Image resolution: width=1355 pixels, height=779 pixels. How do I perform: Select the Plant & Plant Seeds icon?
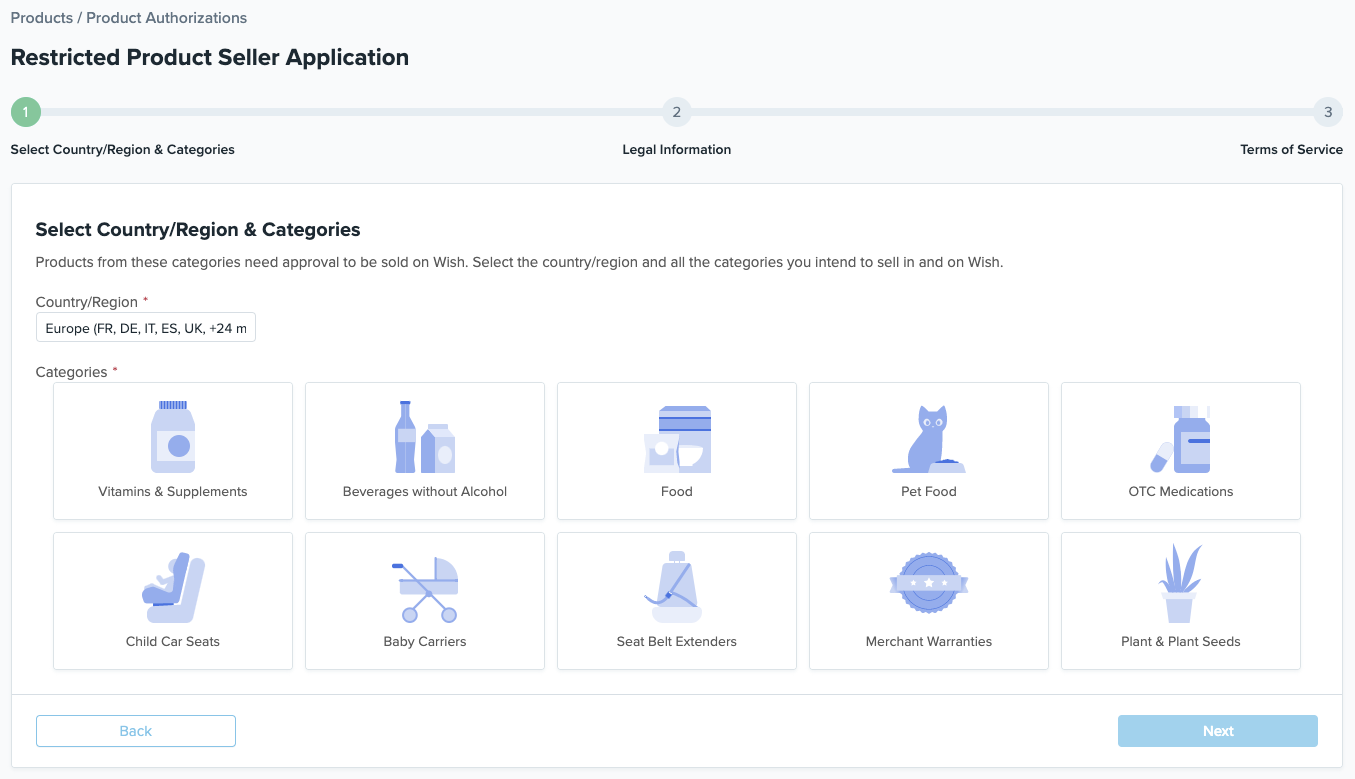coord(1181,584)
